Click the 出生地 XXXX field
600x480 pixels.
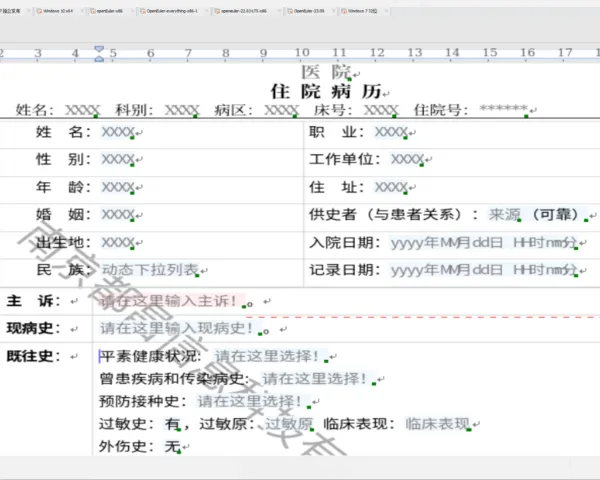coord(117,243)
